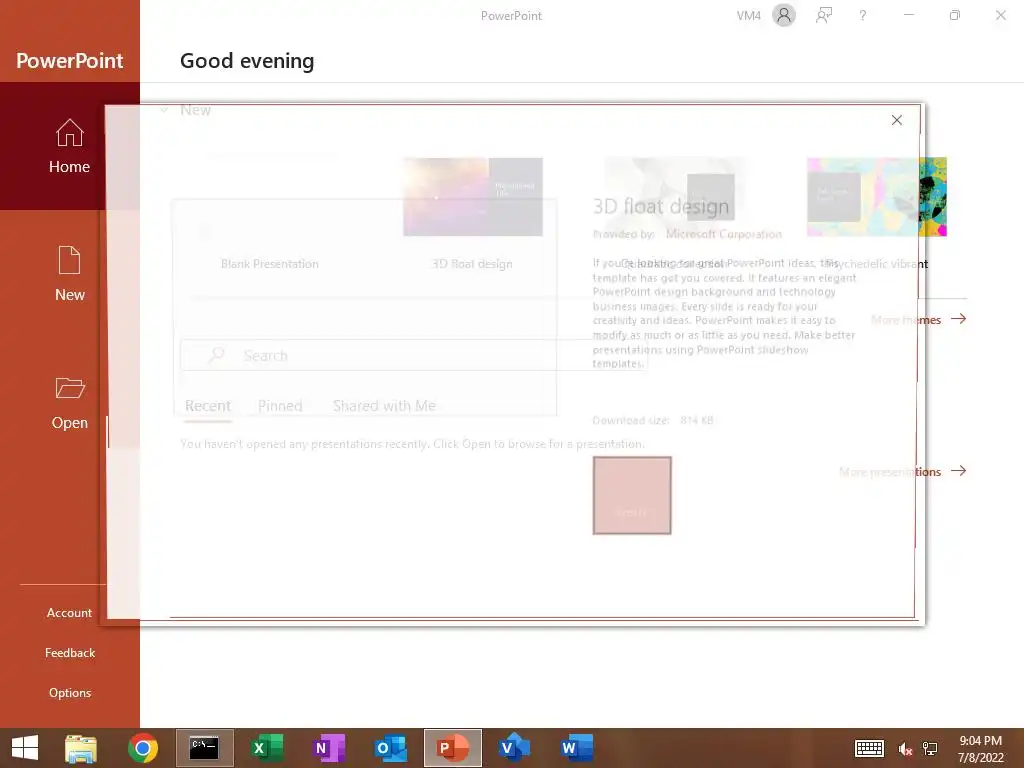Image resolution: width=1024 pixels, height=768 pixels.
Task: Open PowerPoint Options
Action: coord(69,692)
